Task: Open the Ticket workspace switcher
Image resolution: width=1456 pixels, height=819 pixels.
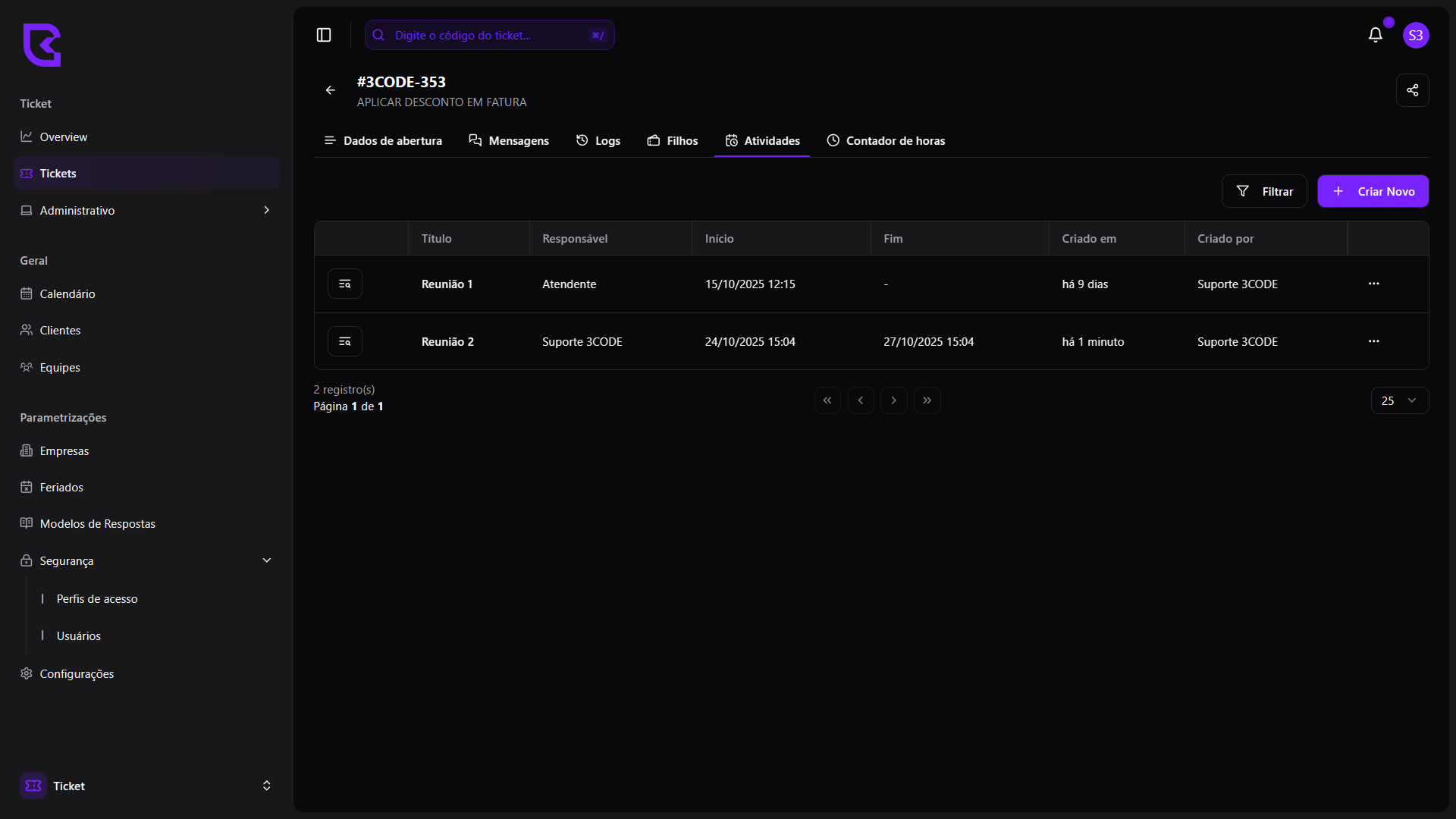Action: point(147,786)
